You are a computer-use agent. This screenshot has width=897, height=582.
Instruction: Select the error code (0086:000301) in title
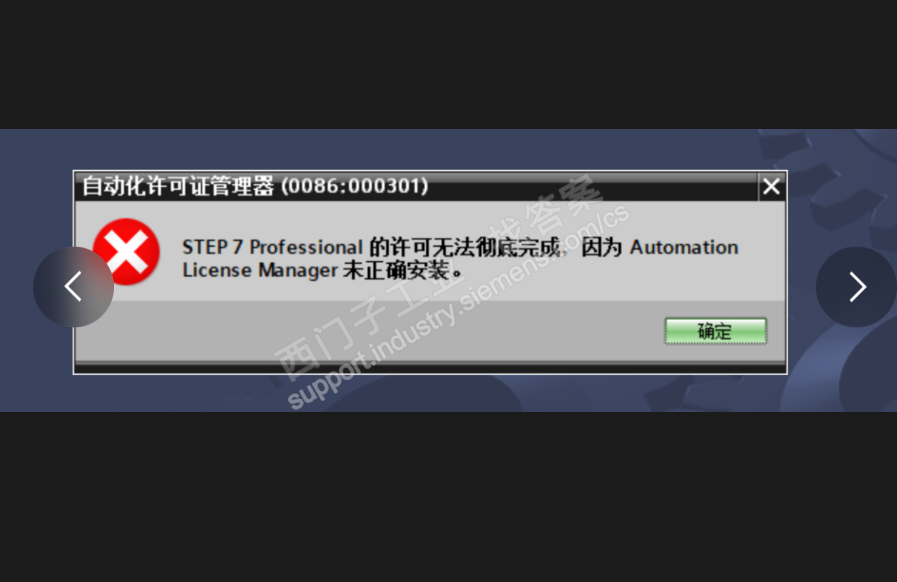[355, 186]
